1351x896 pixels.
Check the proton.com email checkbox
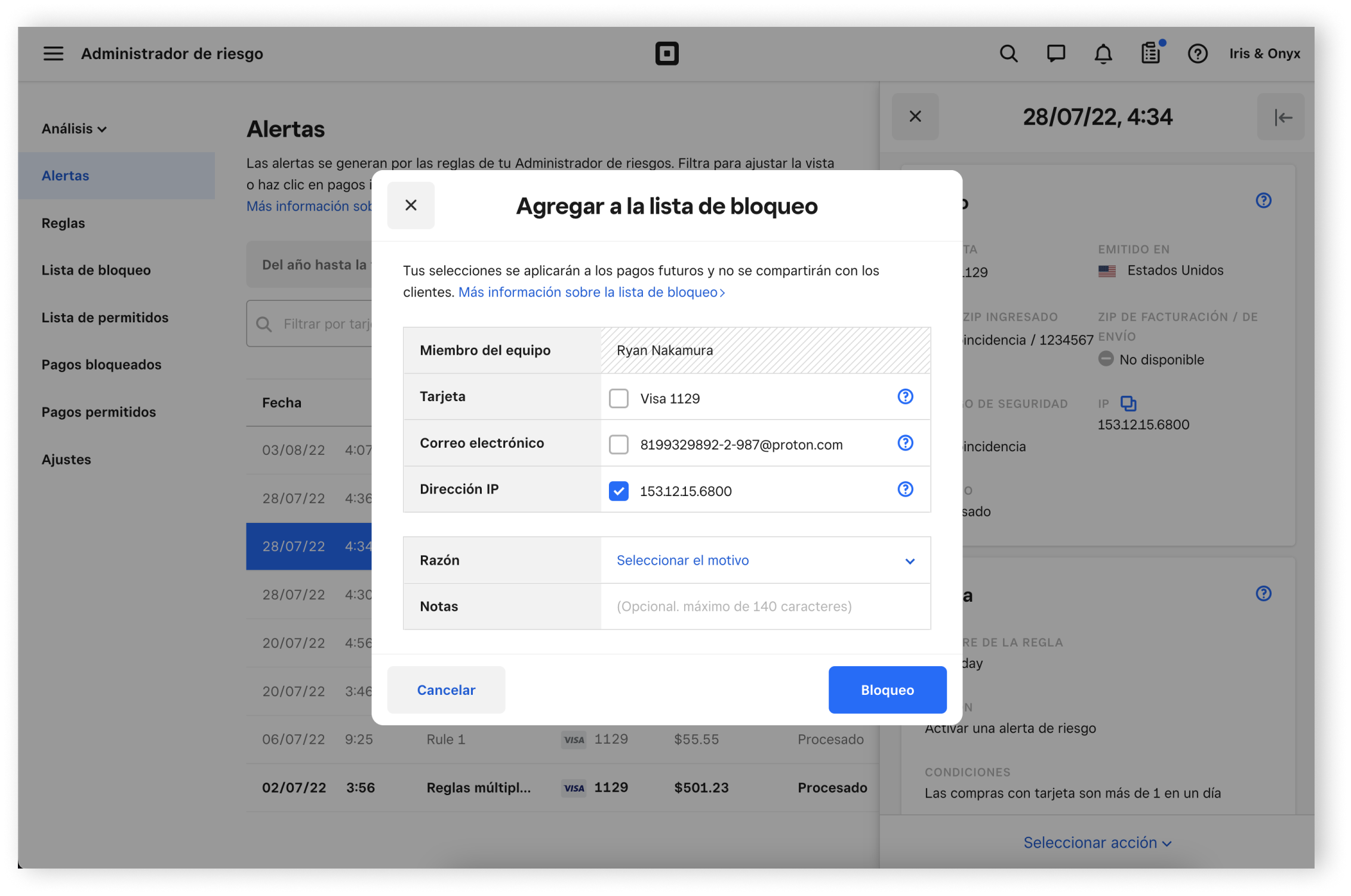[618, 445]
